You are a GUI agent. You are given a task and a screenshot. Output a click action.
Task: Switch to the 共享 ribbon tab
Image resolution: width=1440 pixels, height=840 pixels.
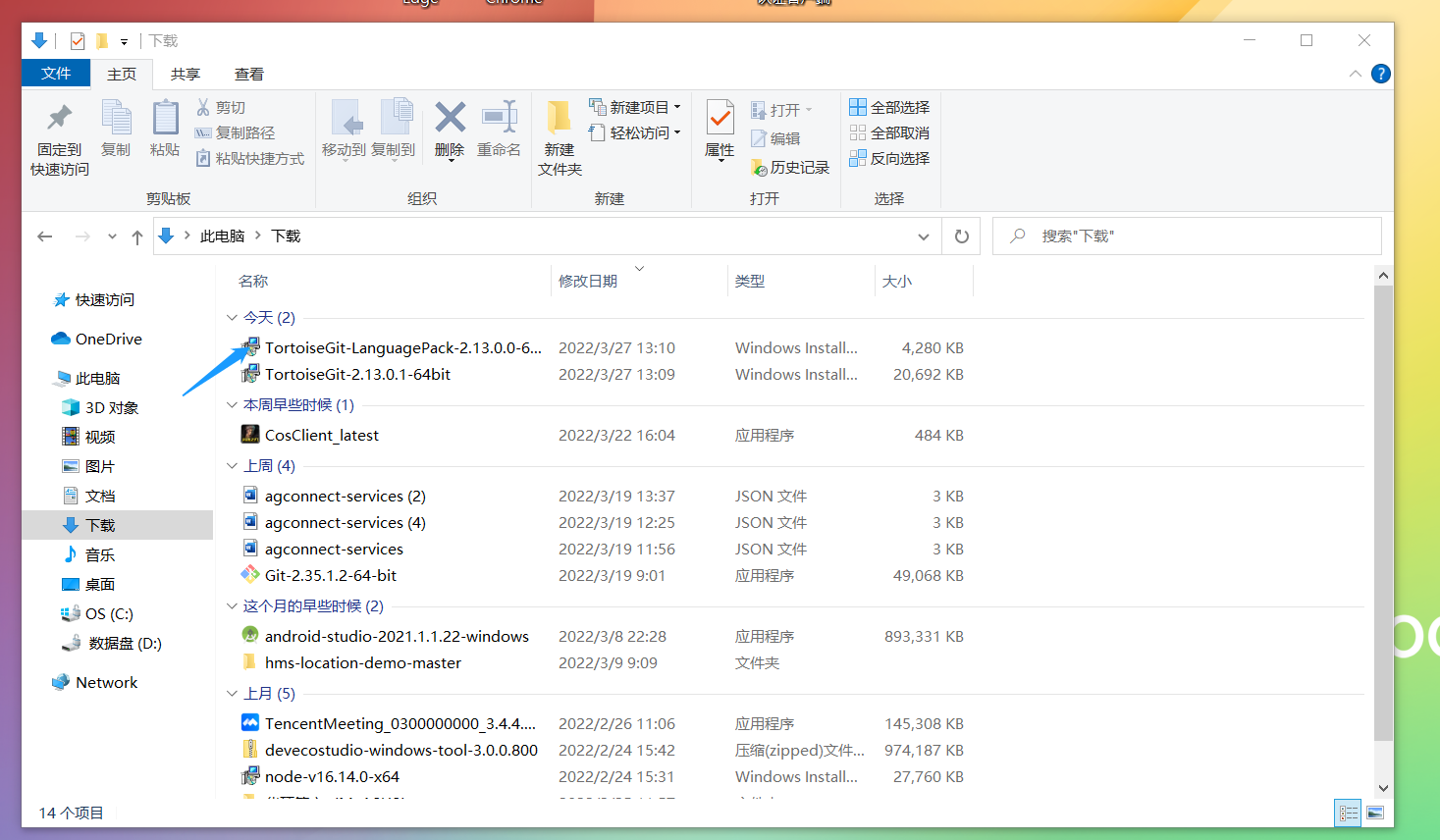coord(185,74)
